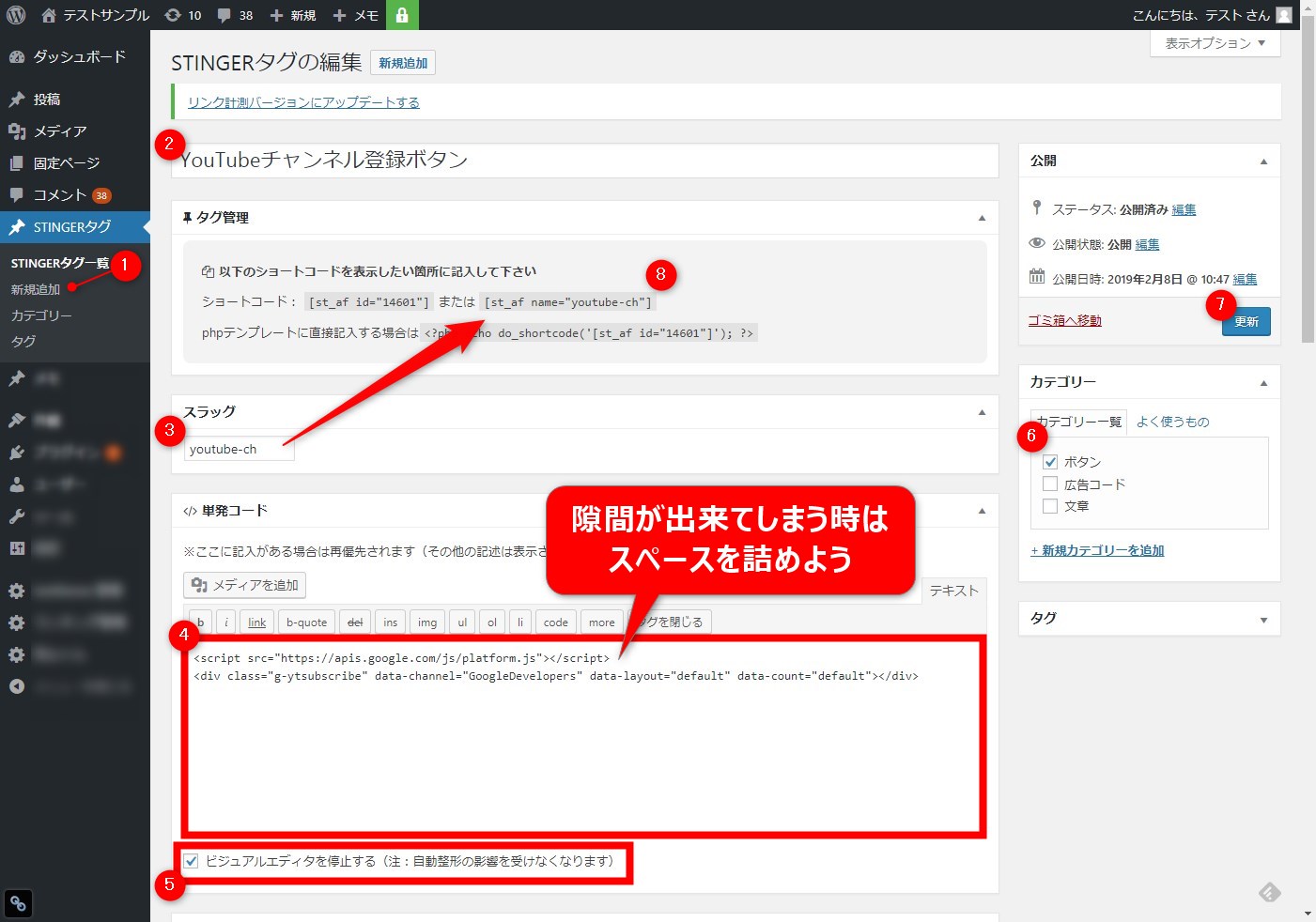Click the ゴミ箱へ移動 link
Viewport: 1316px width, 922px height.
tap(1064, 320)
